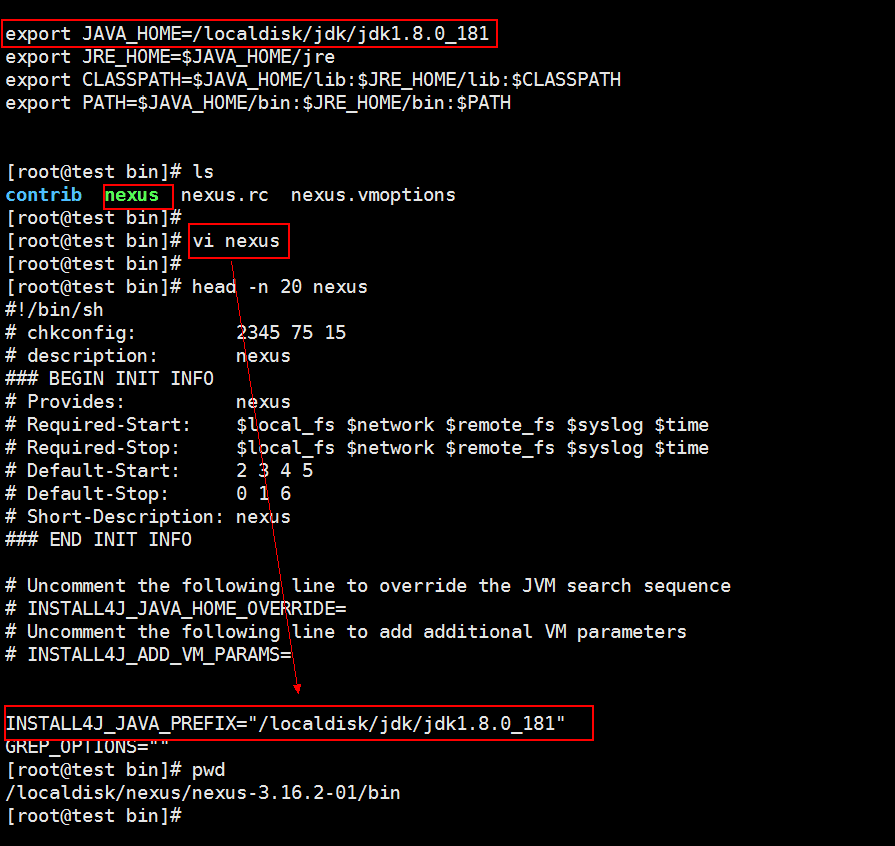
Task: Click the INSTALL4J_JAVA_HOME_OVERRIDE comment line
Action: 176,609
